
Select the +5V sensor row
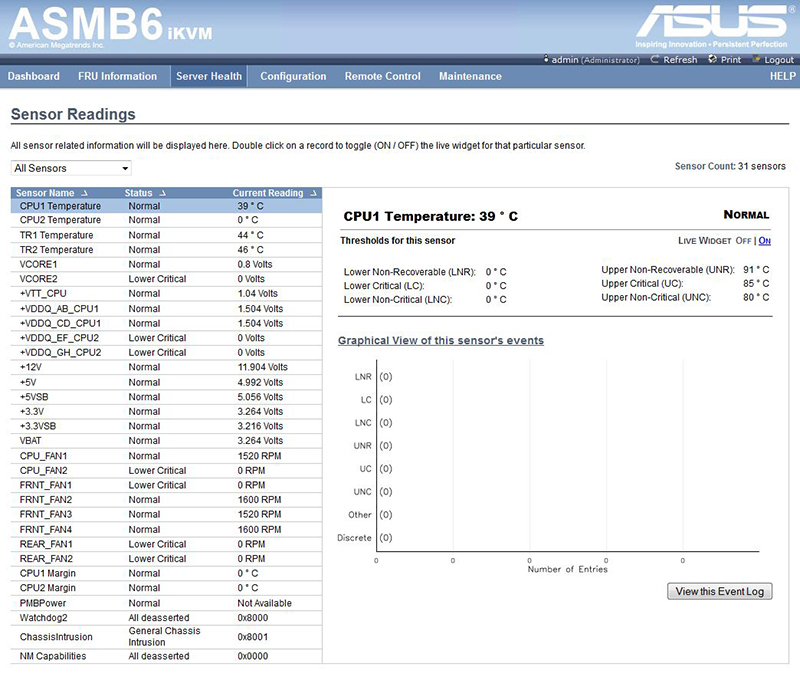(x=166, y=382)
